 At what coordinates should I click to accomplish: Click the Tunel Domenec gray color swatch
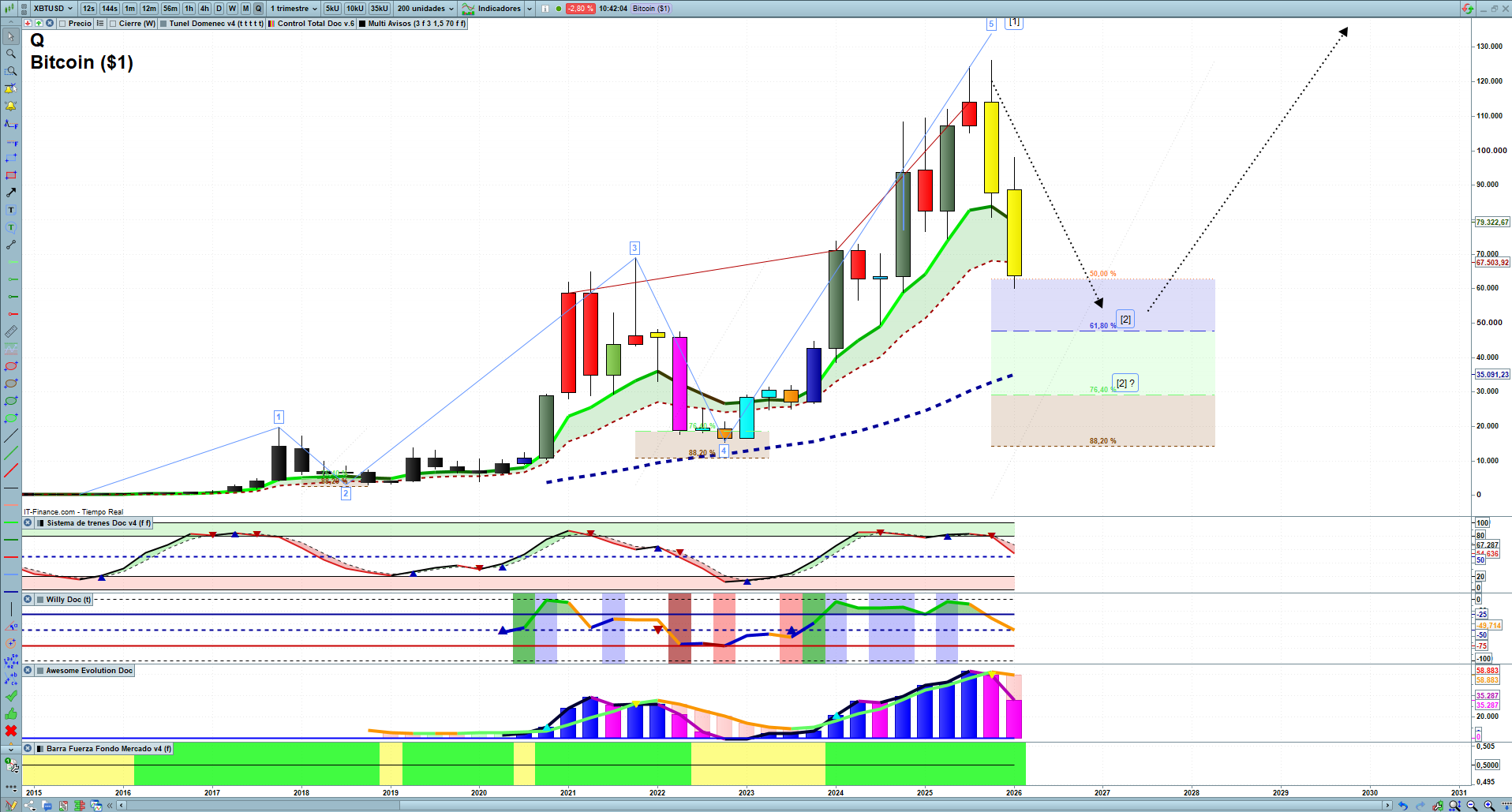[x=163, y=24]
